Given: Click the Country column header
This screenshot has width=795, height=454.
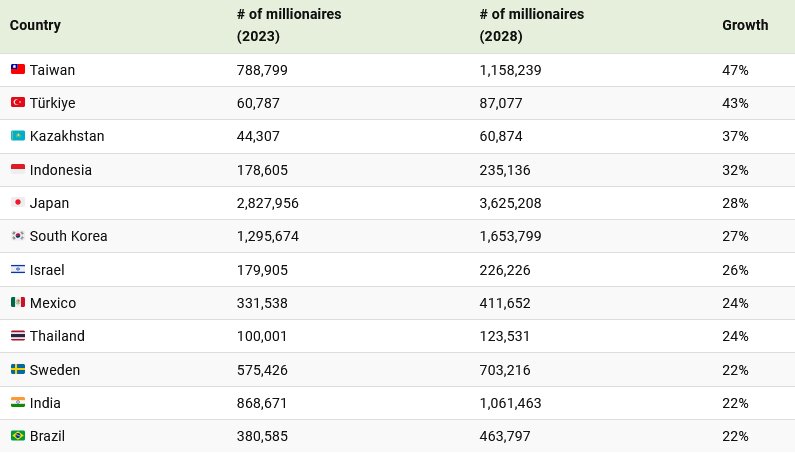Looking at the screenshot, I should point(35,25).
